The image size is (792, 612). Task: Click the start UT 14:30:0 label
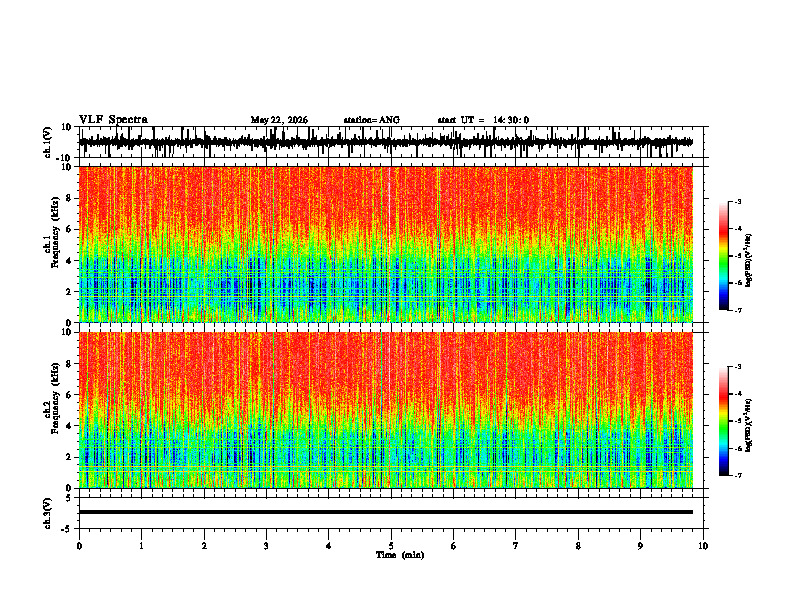click(x=483, y=120)
